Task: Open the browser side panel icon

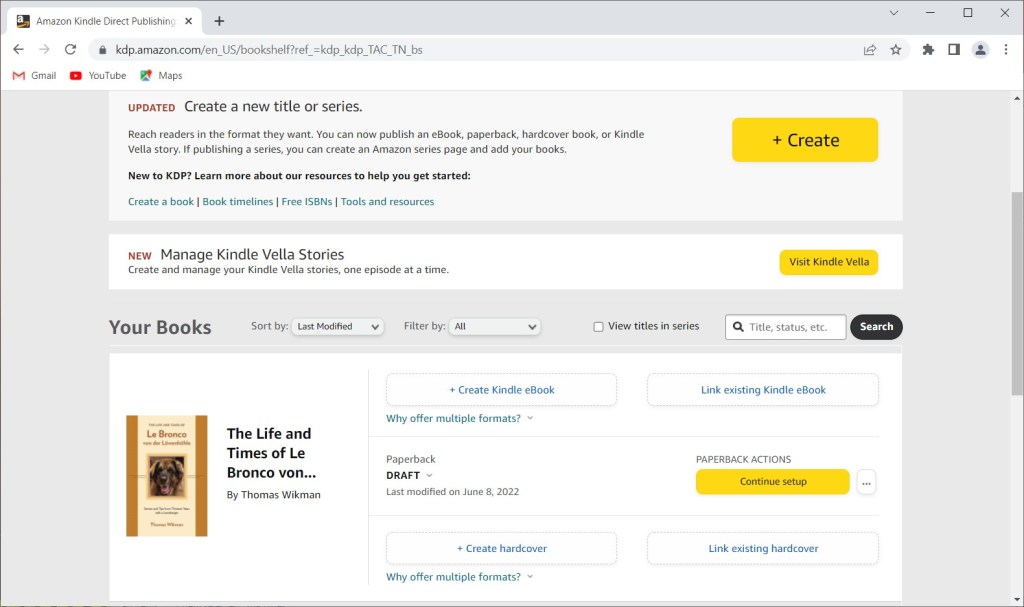Action: pyautogui.click(x=954, y=48)
